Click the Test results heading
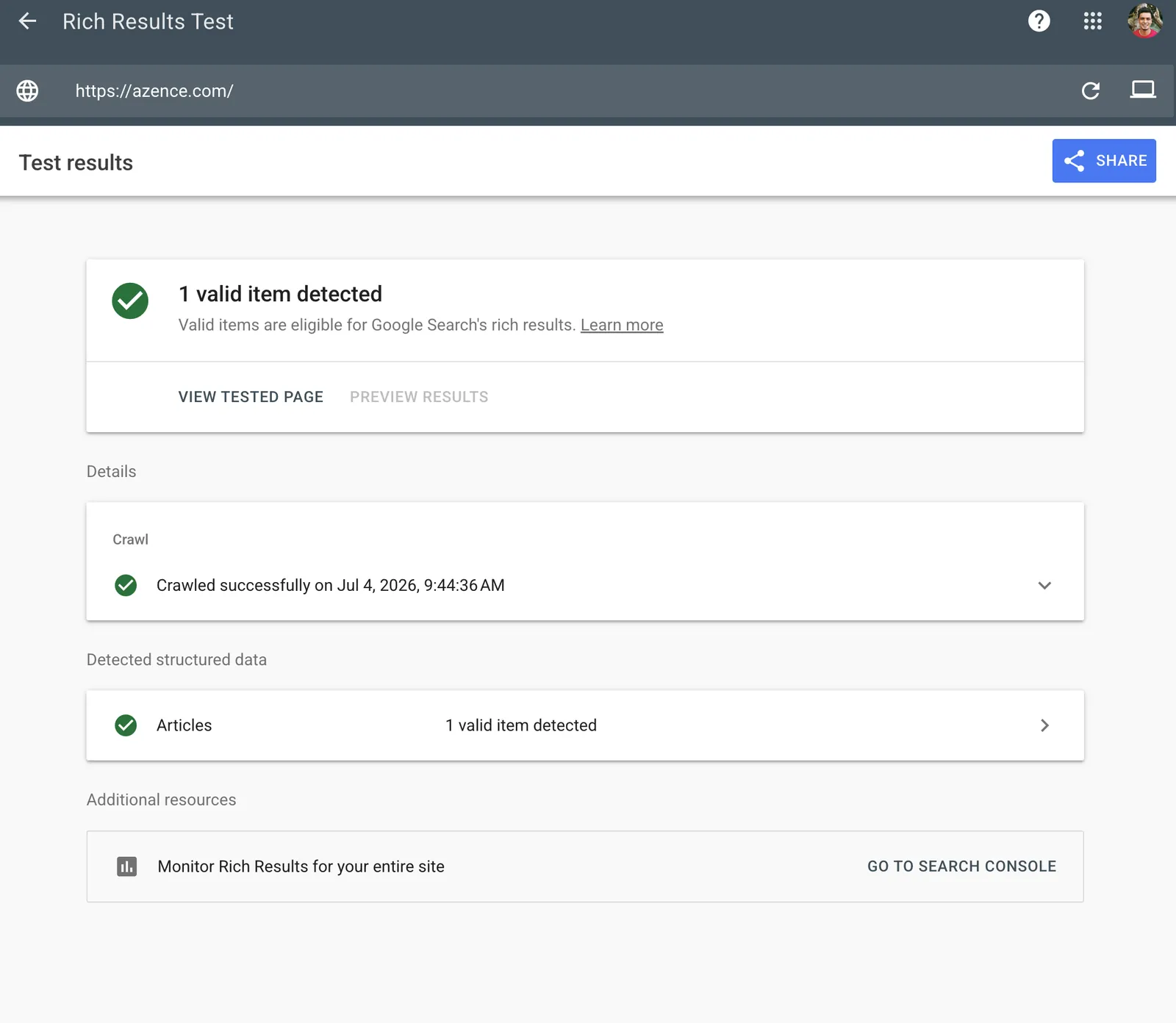Viewport: 1176px width, 1023px height. [x=76, y=162]
